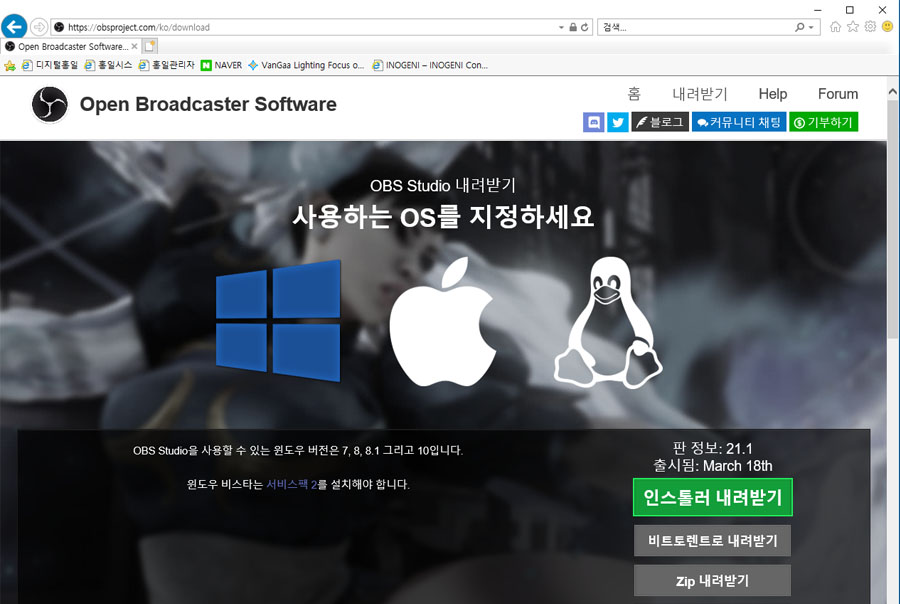Open the 홍일시스 bookmark
Screen dimensions: 900x604
[x=108, y=65]
